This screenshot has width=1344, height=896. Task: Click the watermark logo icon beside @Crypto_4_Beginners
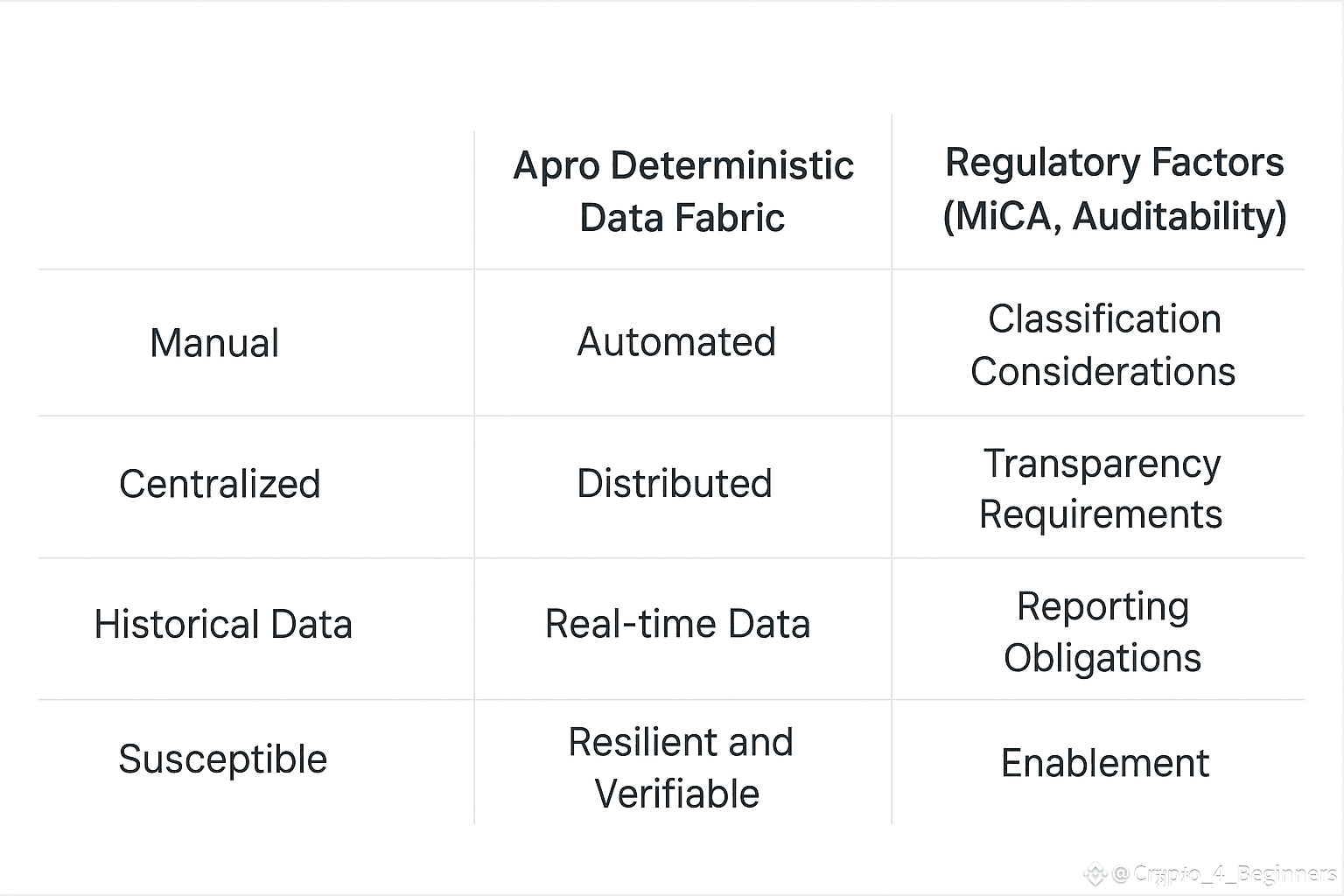click(1095, 873)
